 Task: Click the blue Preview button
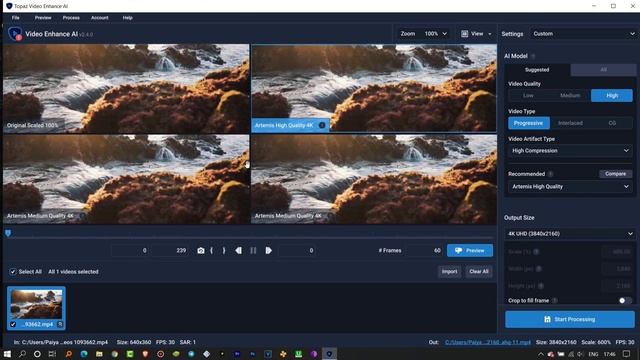[470, 251]
